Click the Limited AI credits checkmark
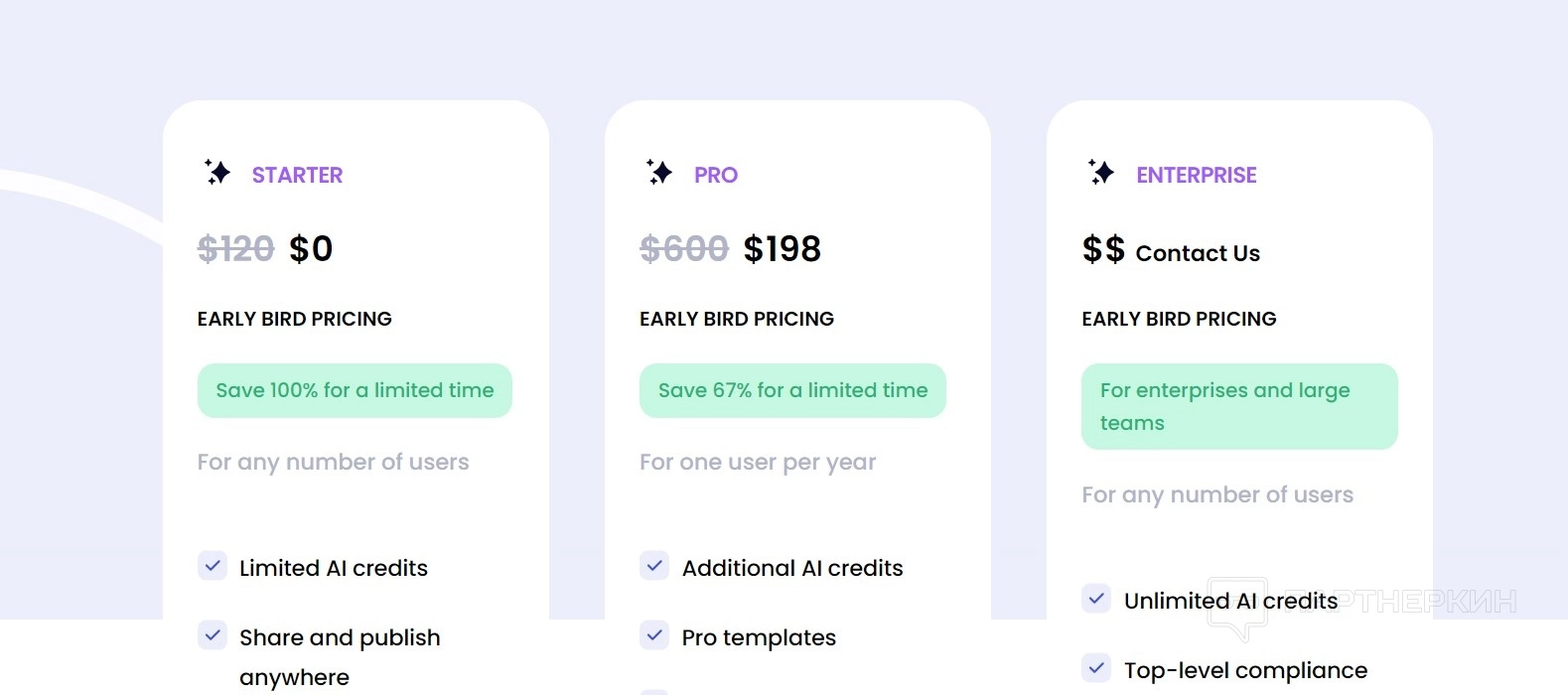Viewport: 1568px width, 695px height. click(x=213, y=566)
